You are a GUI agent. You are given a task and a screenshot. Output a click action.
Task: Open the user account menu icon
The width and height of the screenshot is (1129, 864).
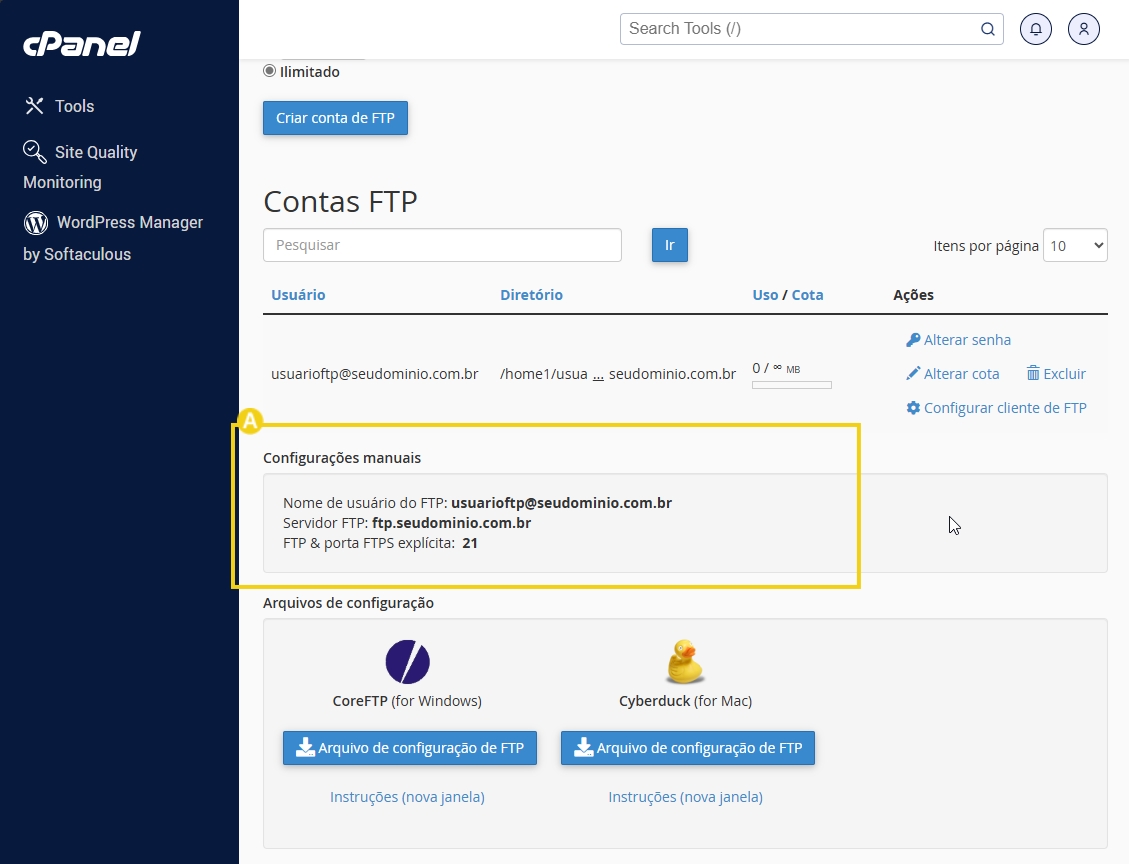pos(1083,29)
